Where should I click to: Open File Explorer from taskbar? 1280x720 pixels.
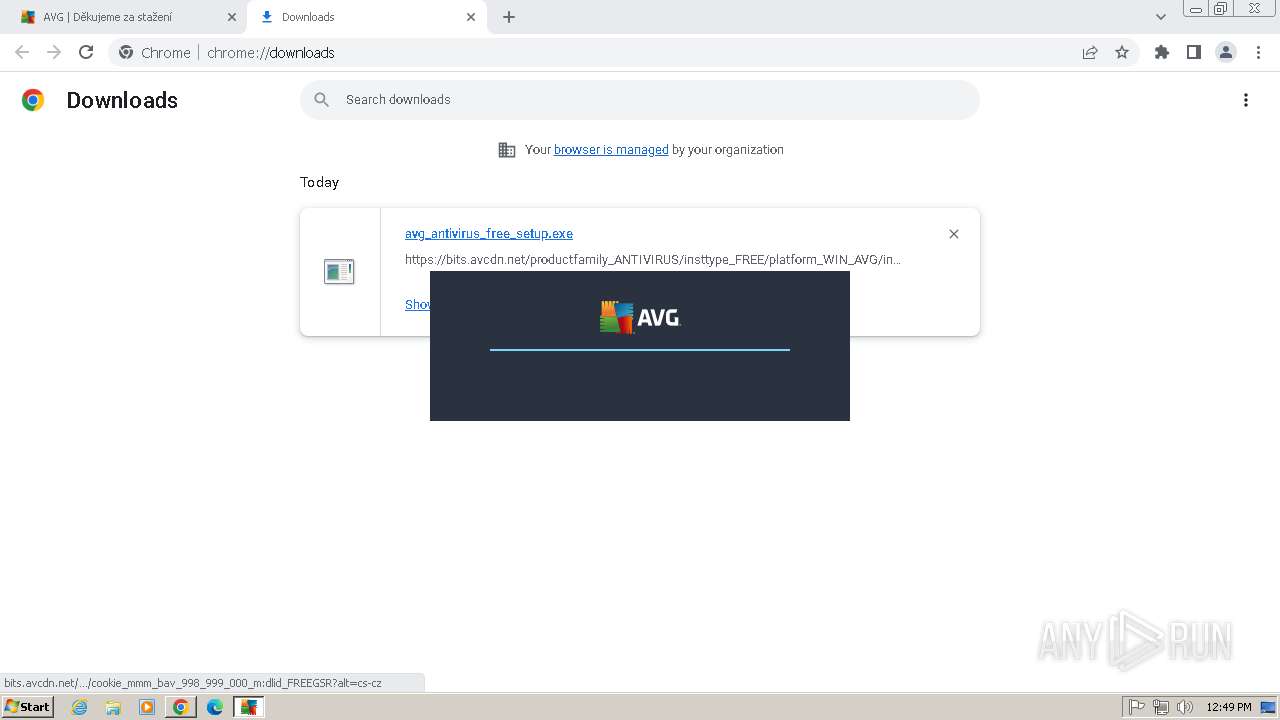[x=113, y=707]
